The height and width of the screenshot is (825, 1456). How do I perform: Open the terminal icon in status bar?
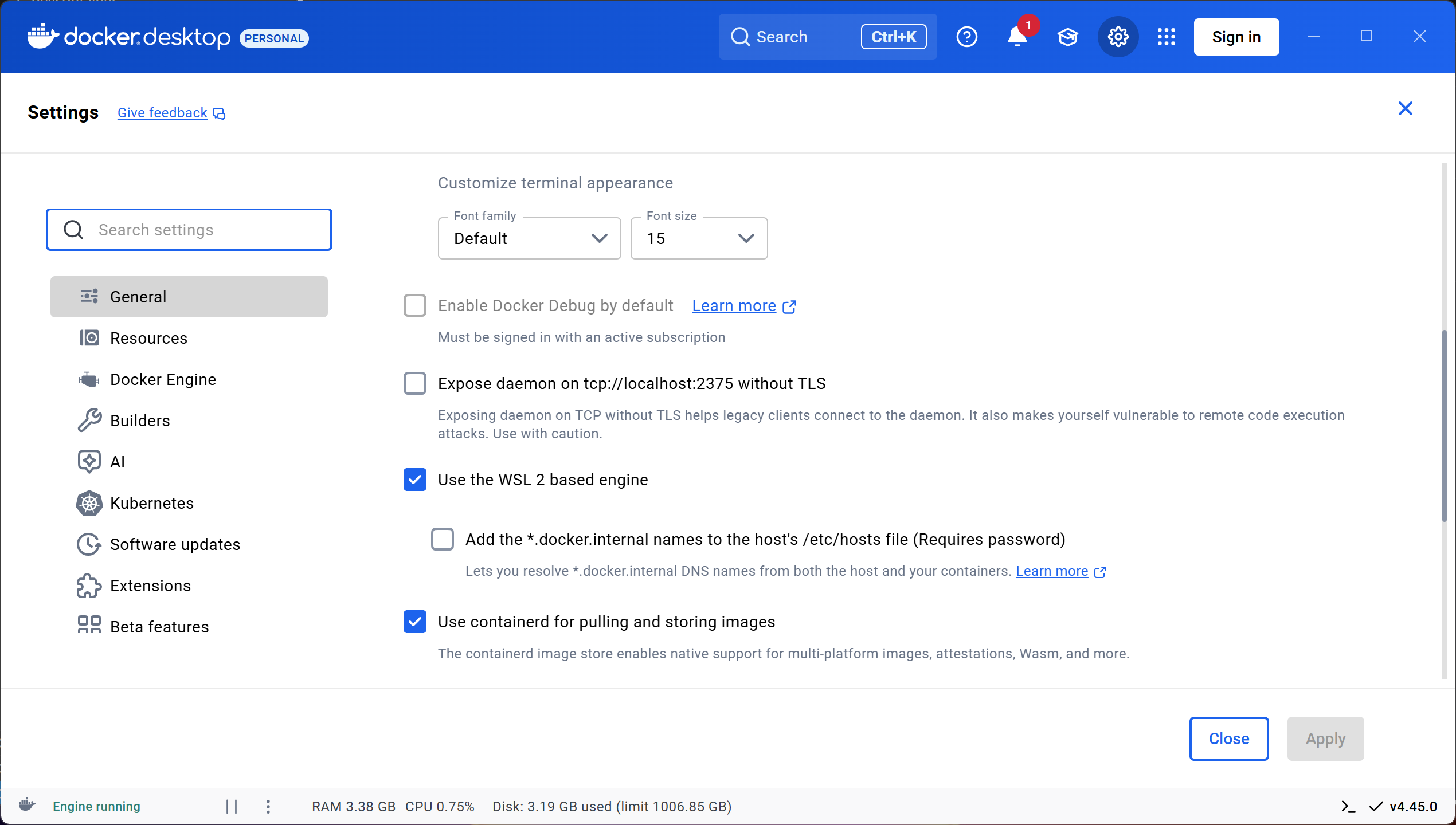click(x=1348, y=807)
